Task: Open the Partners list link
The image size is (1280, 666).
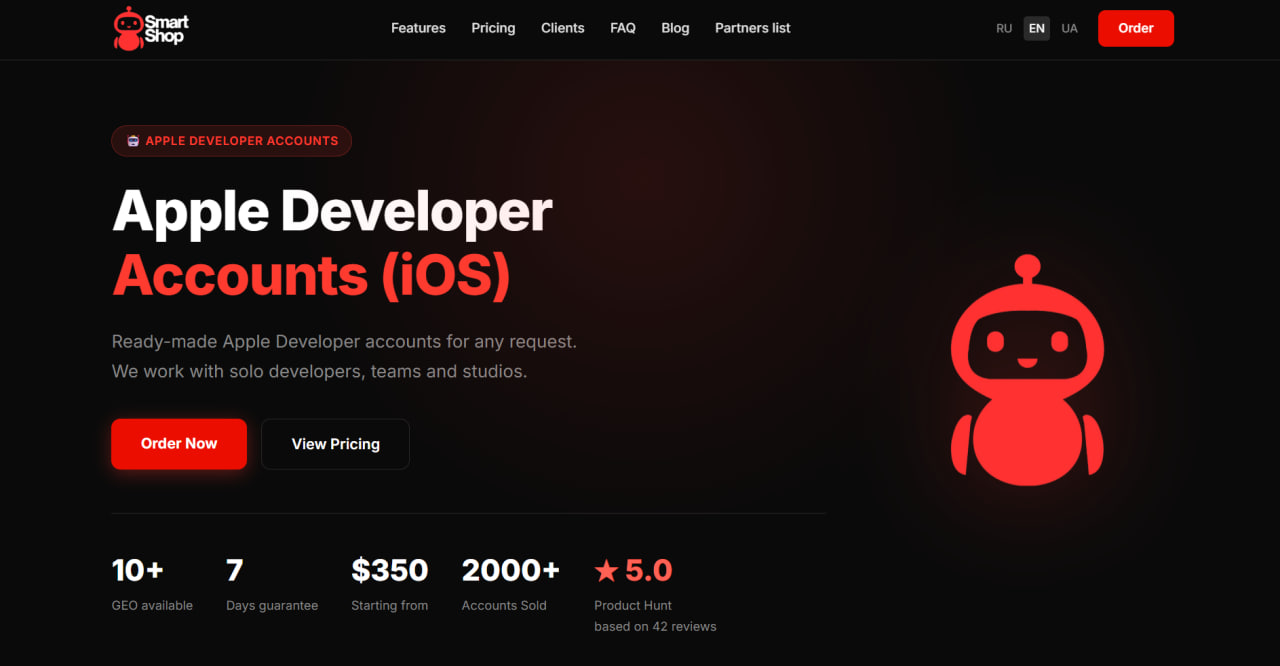Action: tap(752, 28)
